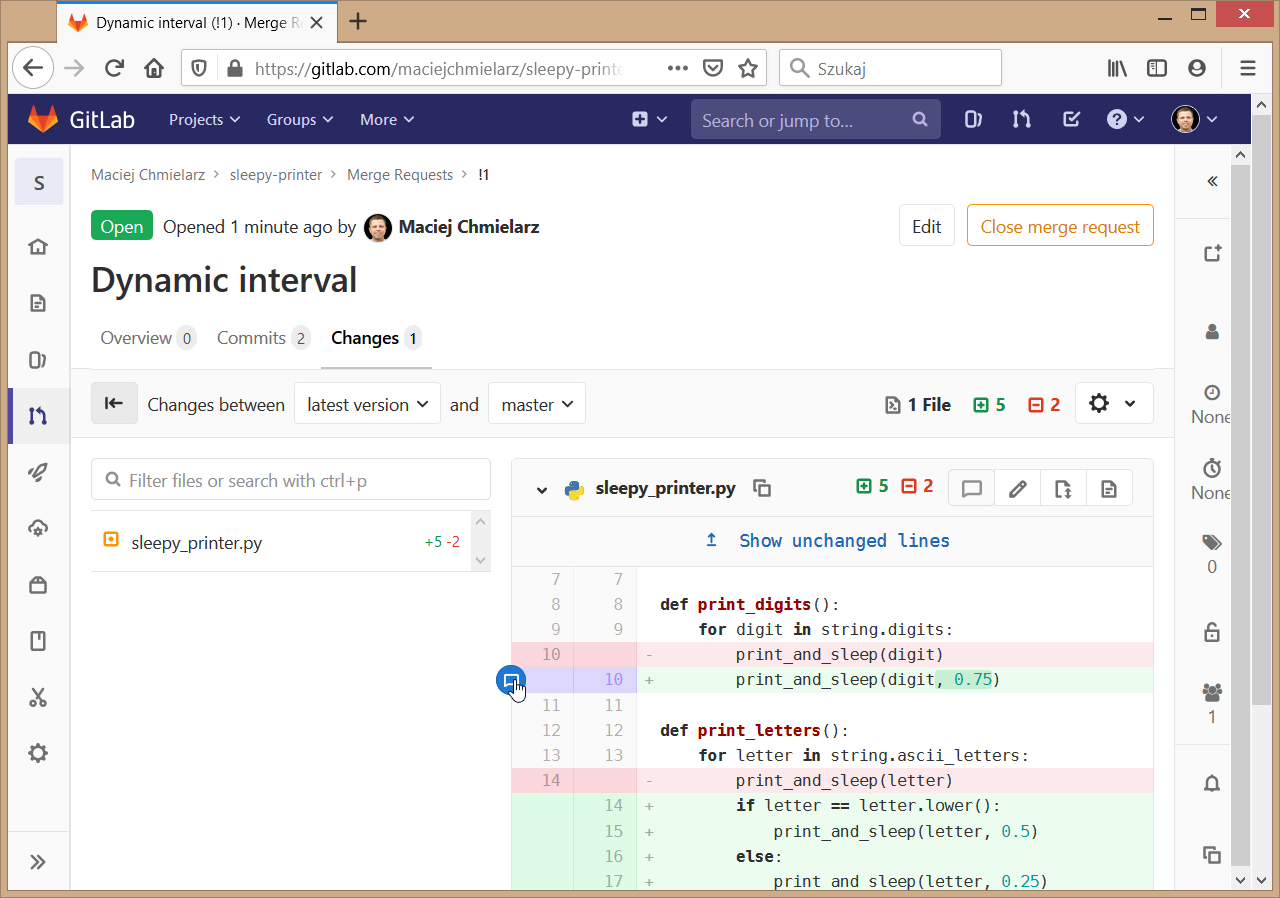Click Show unchanged lines link
This screenshot has height=898, width=1280.
pyautogui.click(x=843, y=541)
